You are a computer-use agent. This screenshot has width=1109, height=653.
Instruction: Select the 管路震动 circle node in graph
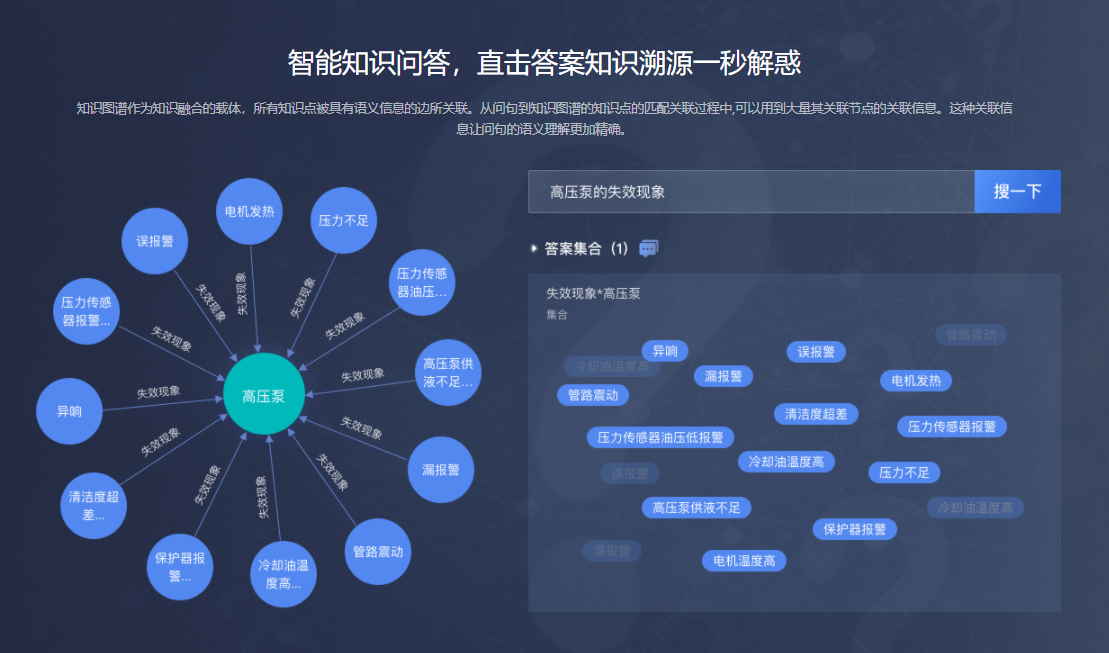[378, 552]
